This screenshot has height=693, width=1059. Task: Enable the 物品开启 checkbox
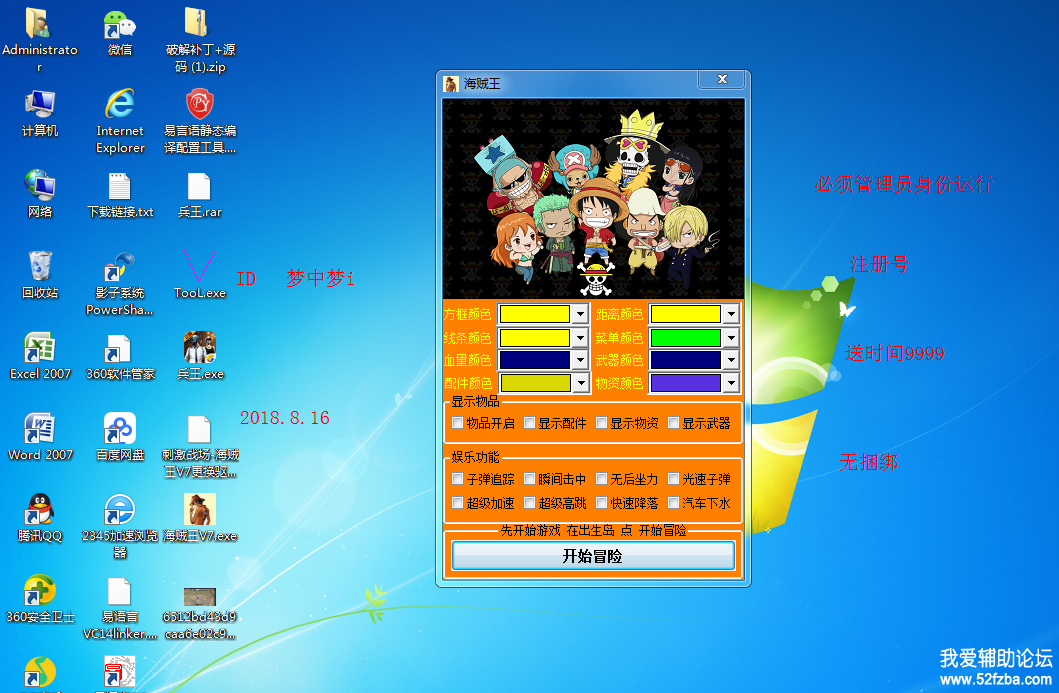(x=457, y=423)
